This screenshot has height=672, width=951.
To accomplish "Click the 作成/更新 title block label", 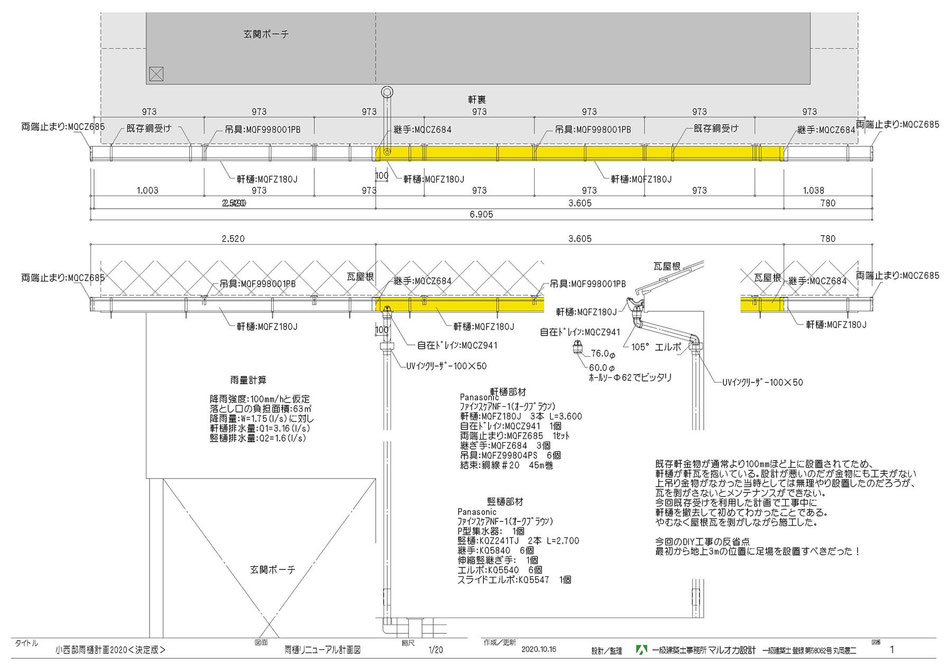I will (499, 641).
